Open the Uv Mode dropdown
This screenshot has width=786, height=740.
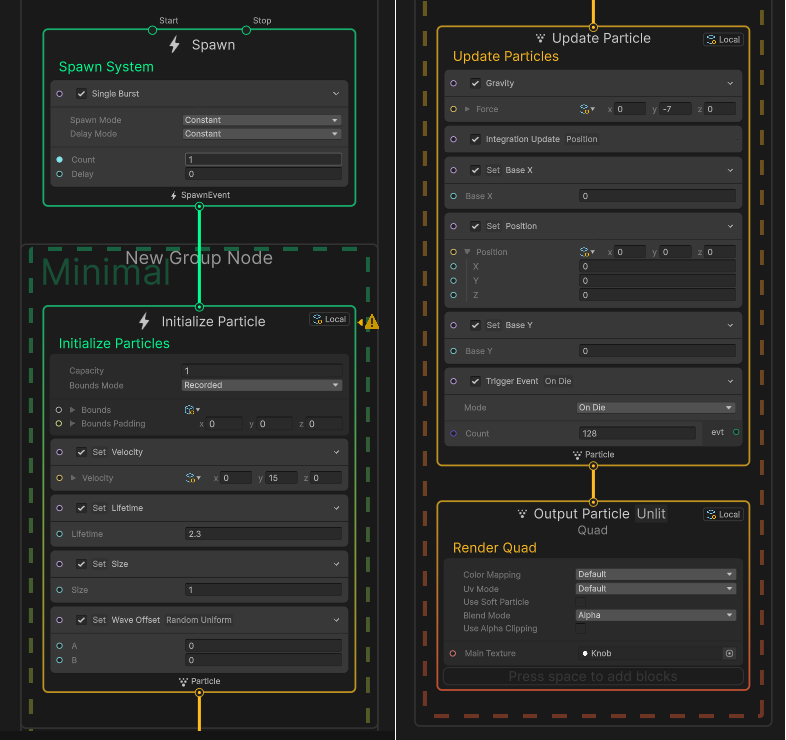(x=656, y=589)
